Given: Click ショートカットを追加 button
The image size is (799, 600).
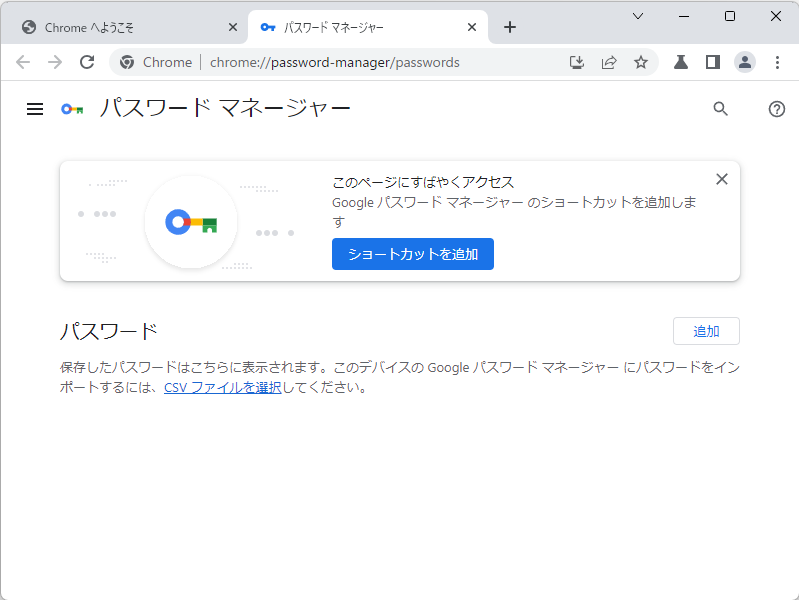Looking at the screenshot, I should (x=413, y=254).
